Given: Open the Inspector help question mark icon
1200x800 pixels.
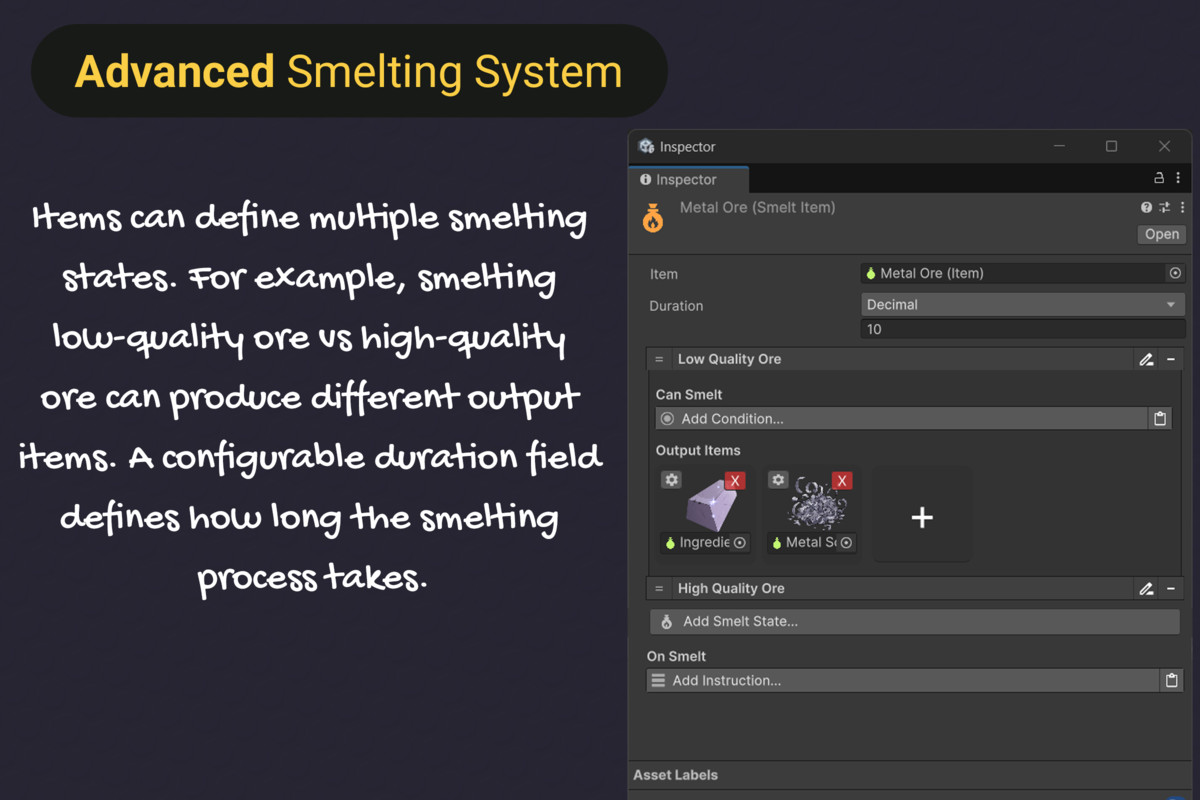Looking at the screenshot, I should (1144, 207).
